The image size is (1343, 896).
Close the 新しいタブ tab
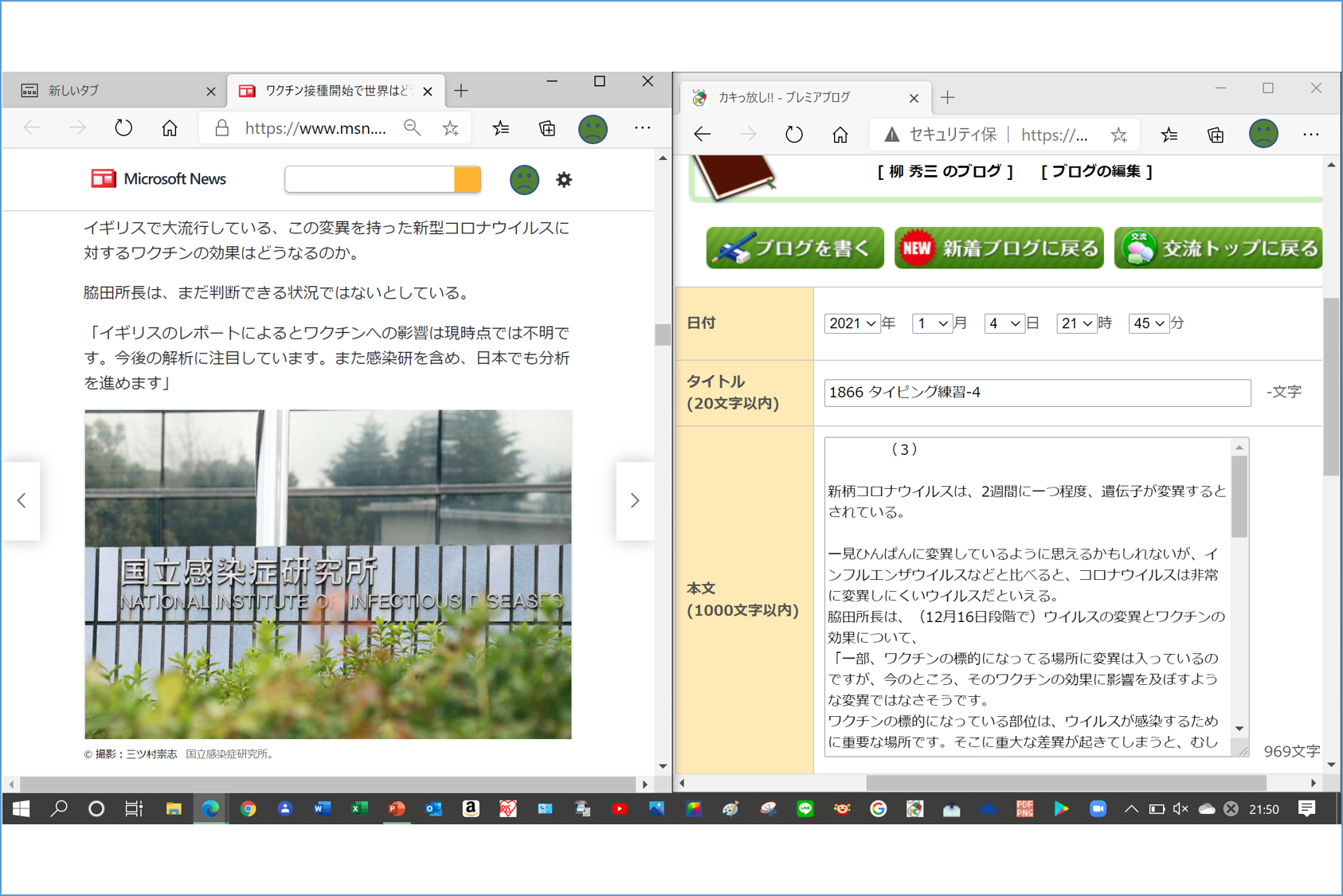coord(210,92)
